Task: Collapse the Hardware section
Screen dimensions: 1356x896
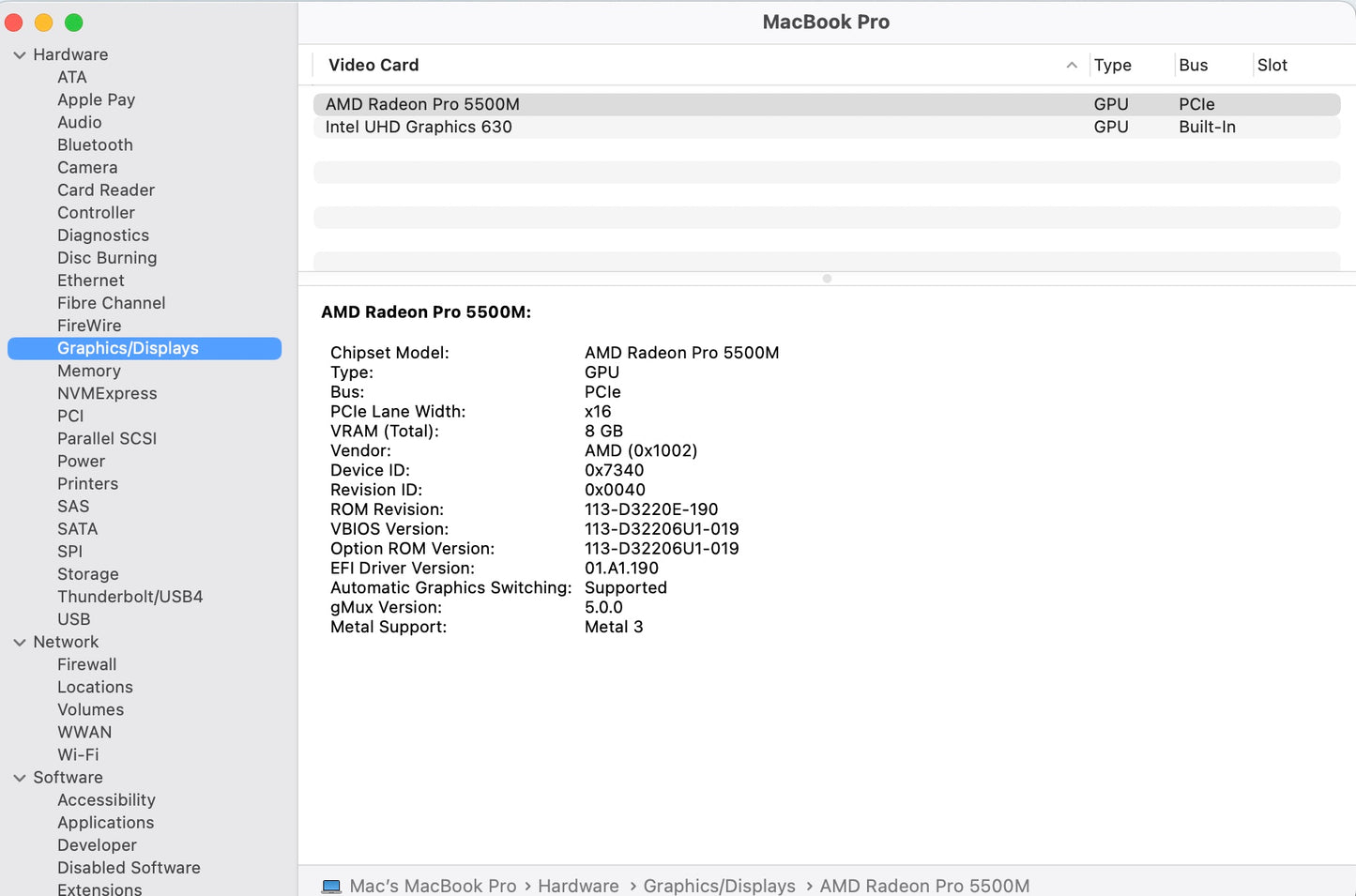Action: coord(21,54)
